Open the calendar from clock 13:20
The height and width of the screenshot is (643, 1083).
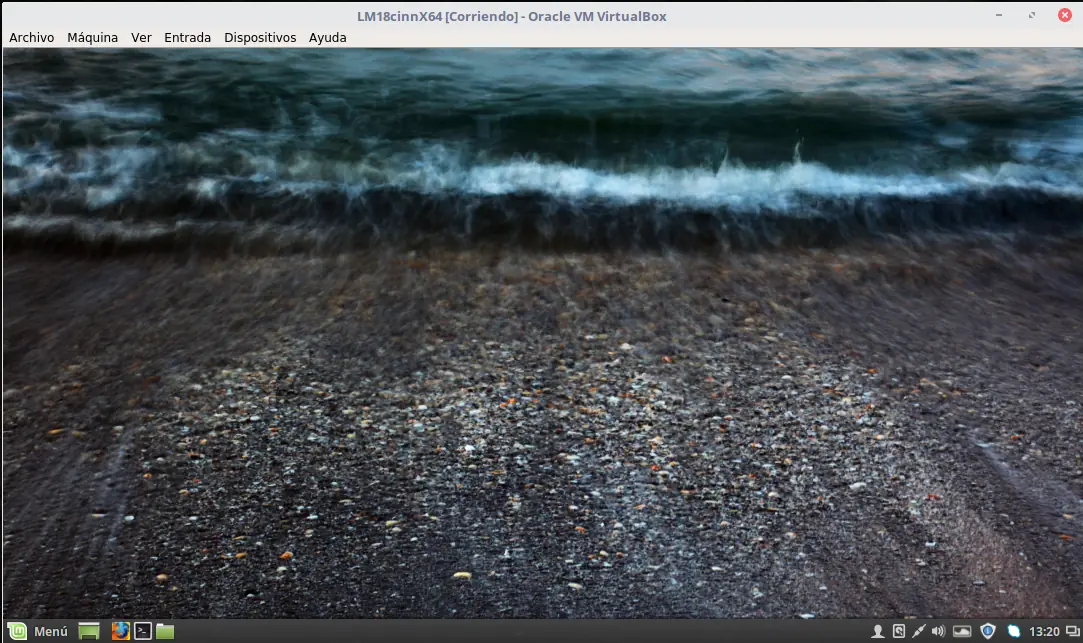1044,631
